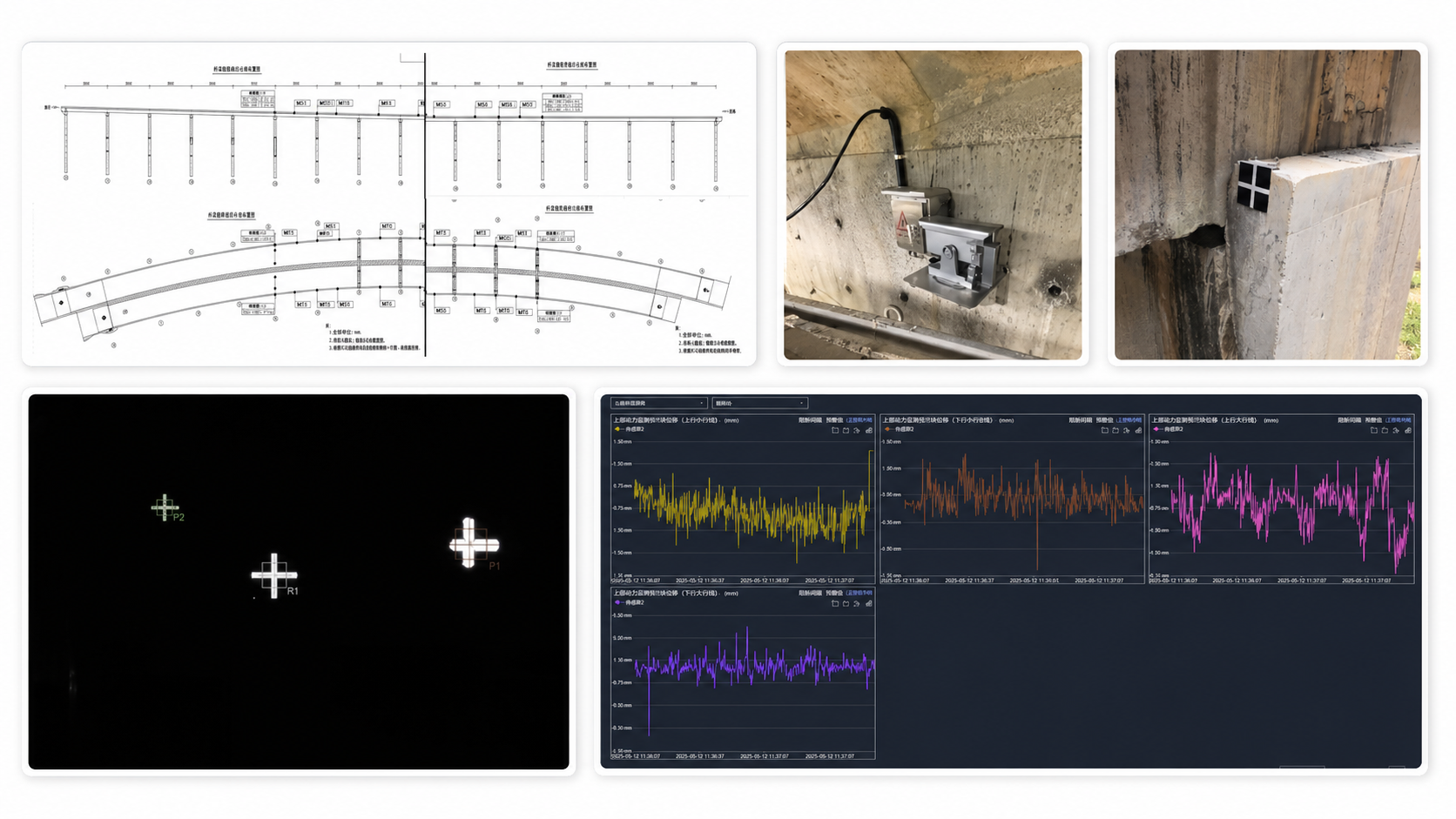Click the pink legend color marker
This screenshot has width=1456, height=819.
(x=1156, y=429)
